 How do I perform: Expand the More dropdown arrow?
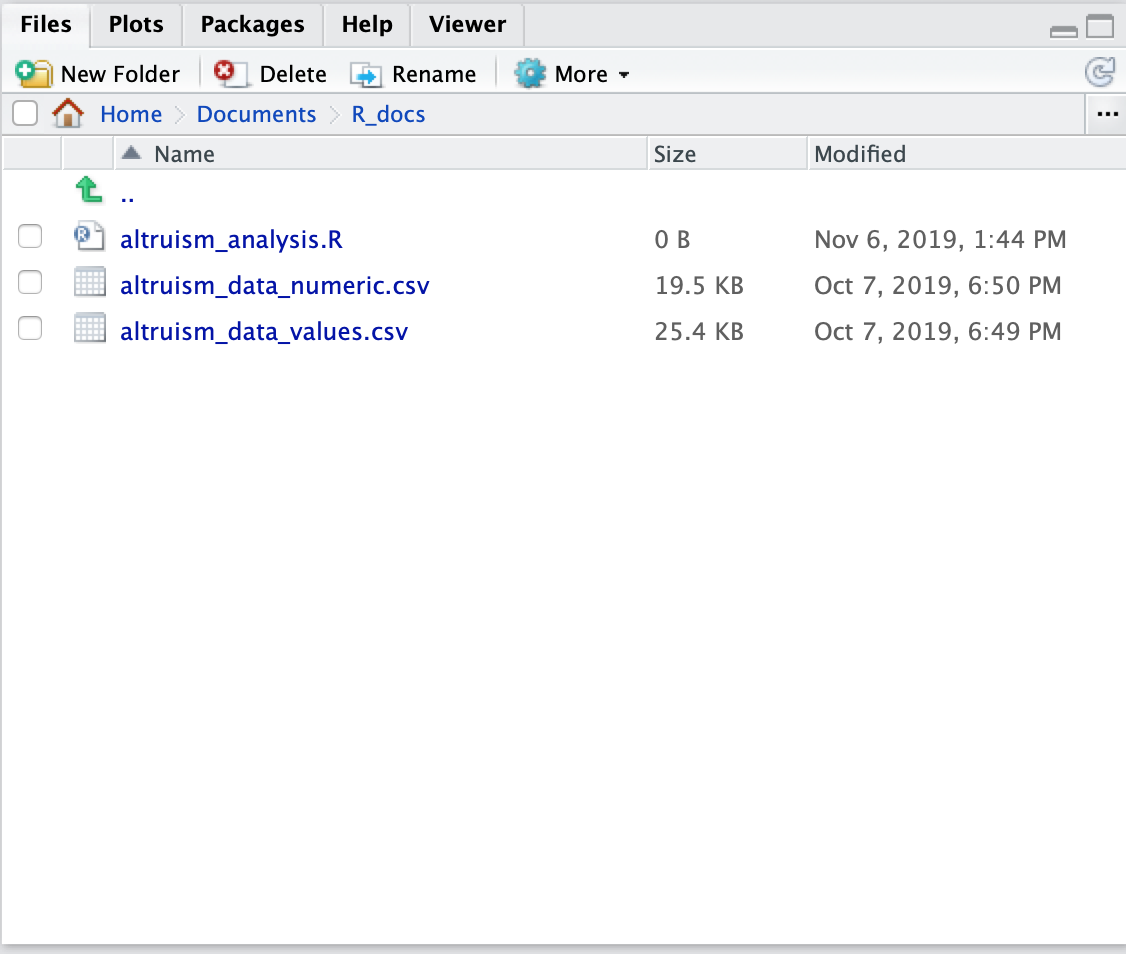point(623,75)
